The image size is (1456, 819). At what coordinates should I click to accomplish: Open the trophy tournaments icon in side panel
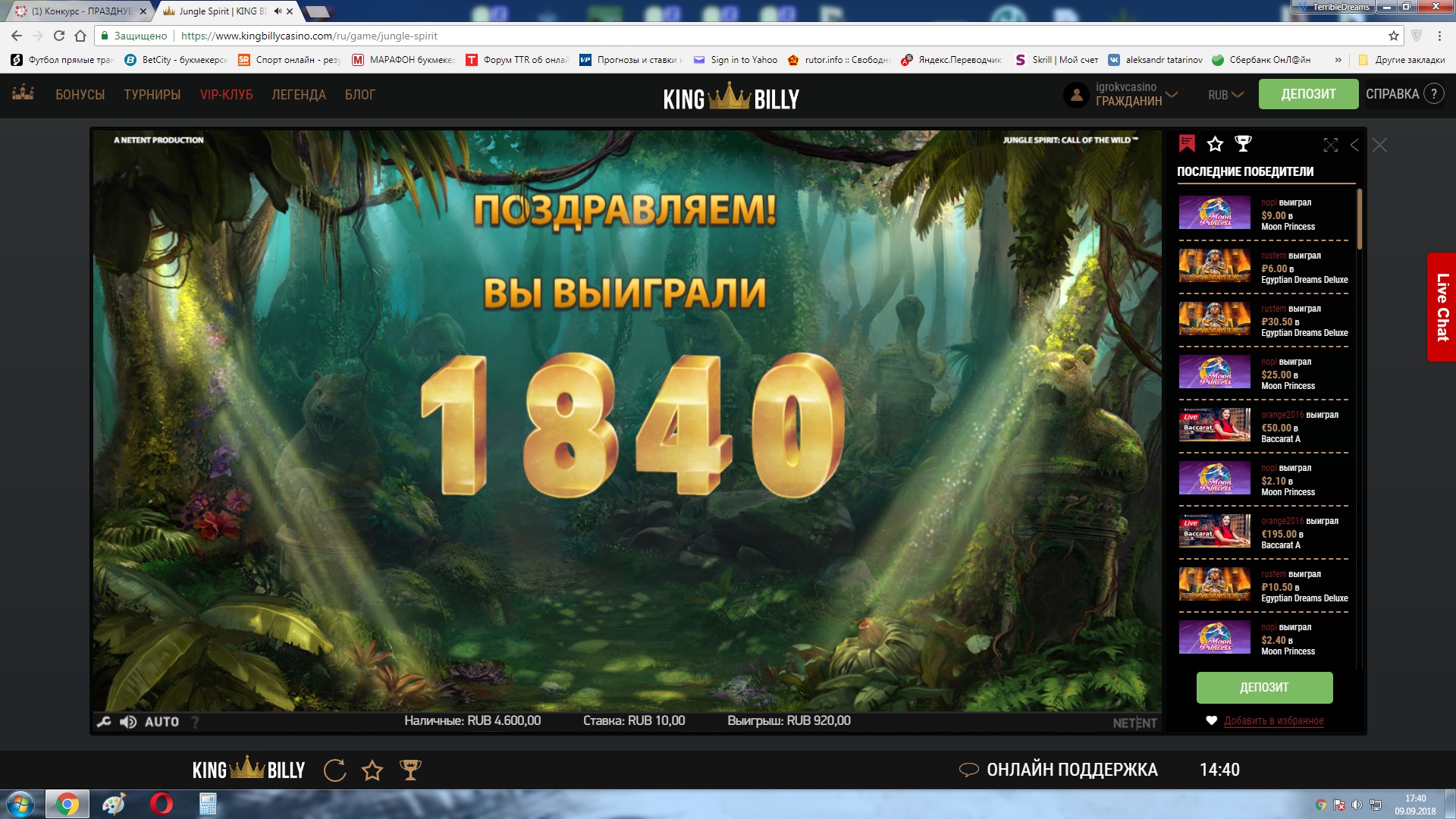coord(1243,143)
